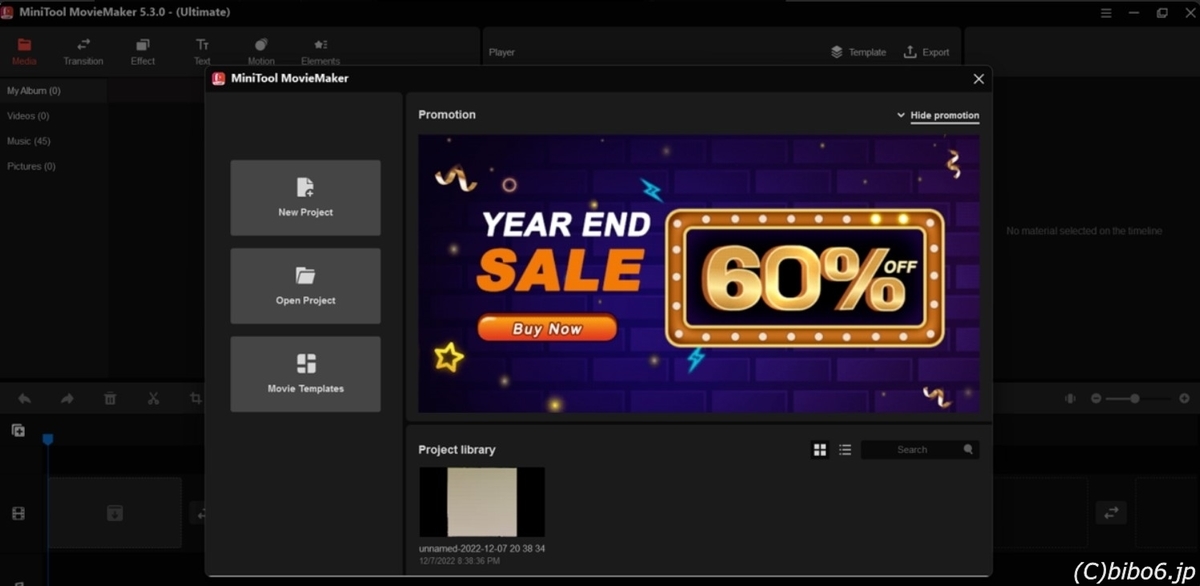Screen dimensions: 1200x586
Task: Click the Split scissors icon in timeline toolbar
Action: click(x=153, y=398)
